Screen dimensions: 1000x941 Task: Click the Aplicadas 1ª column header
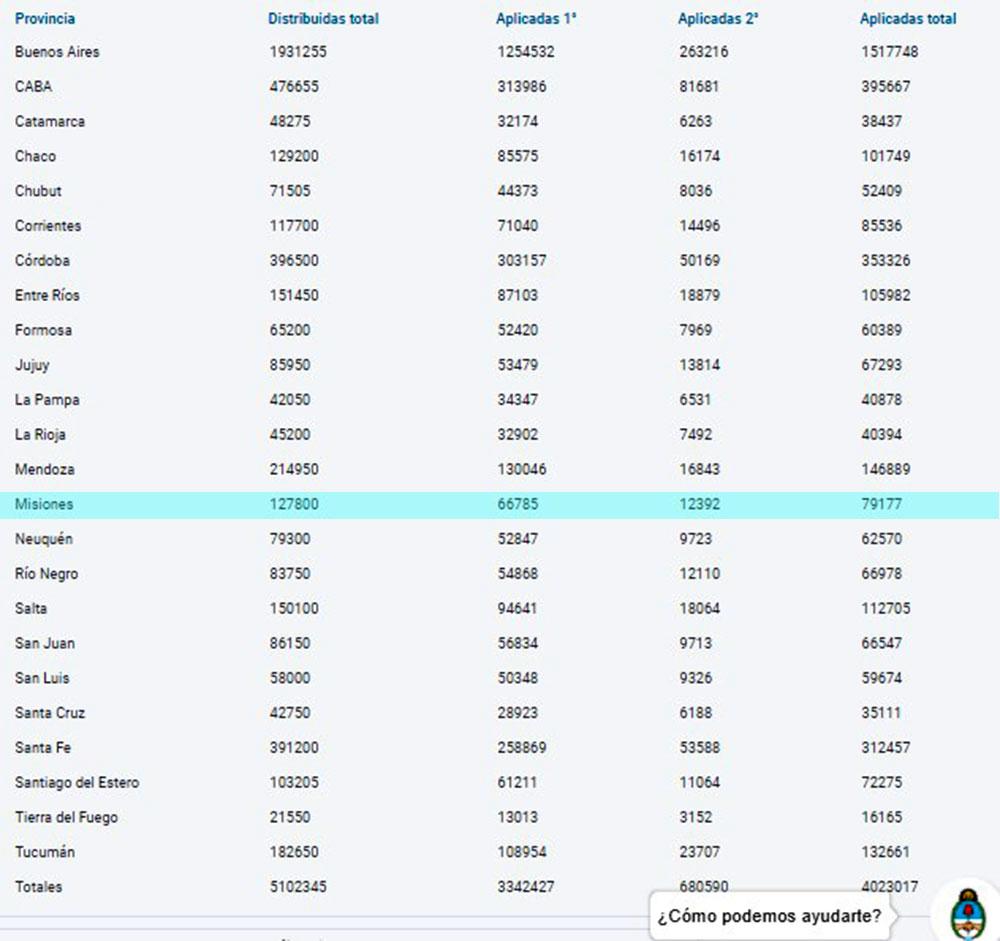click(536, 18)
